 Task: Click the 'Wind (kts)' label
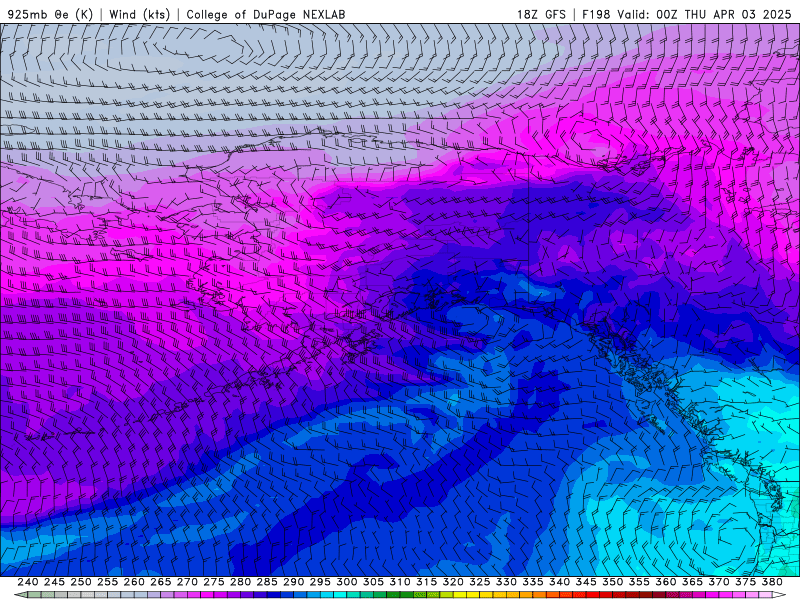pyautogui.click(x=139, y=14)
